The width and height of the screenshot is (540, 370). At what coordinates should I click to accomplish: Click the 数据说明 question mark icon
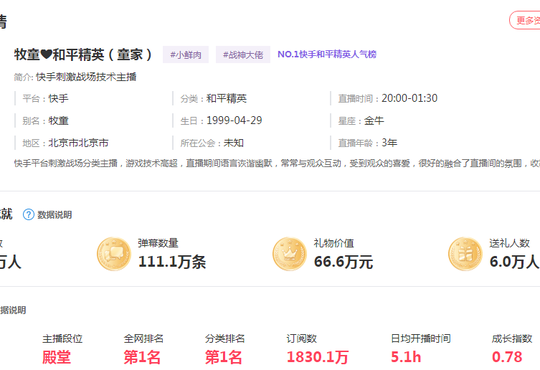click(x=29, y=215)
